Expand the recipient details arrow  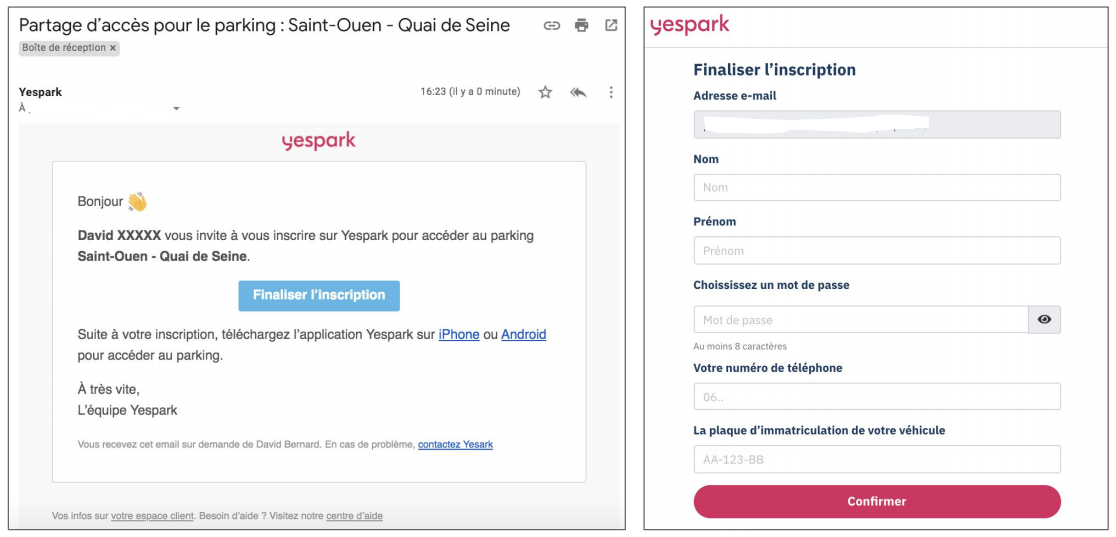pyautogui.click(x=176, y=109)
